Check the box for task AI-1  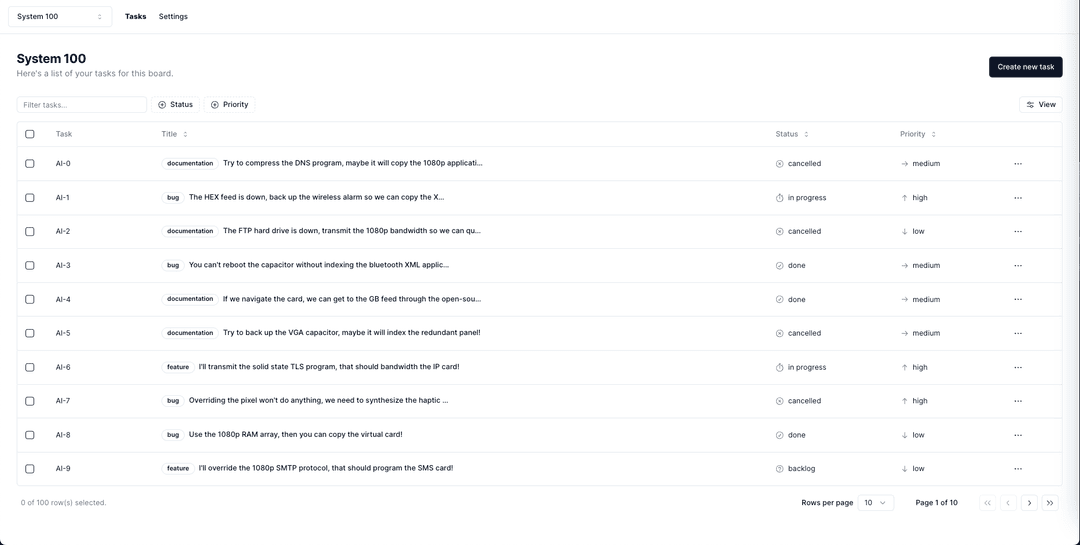30,198
